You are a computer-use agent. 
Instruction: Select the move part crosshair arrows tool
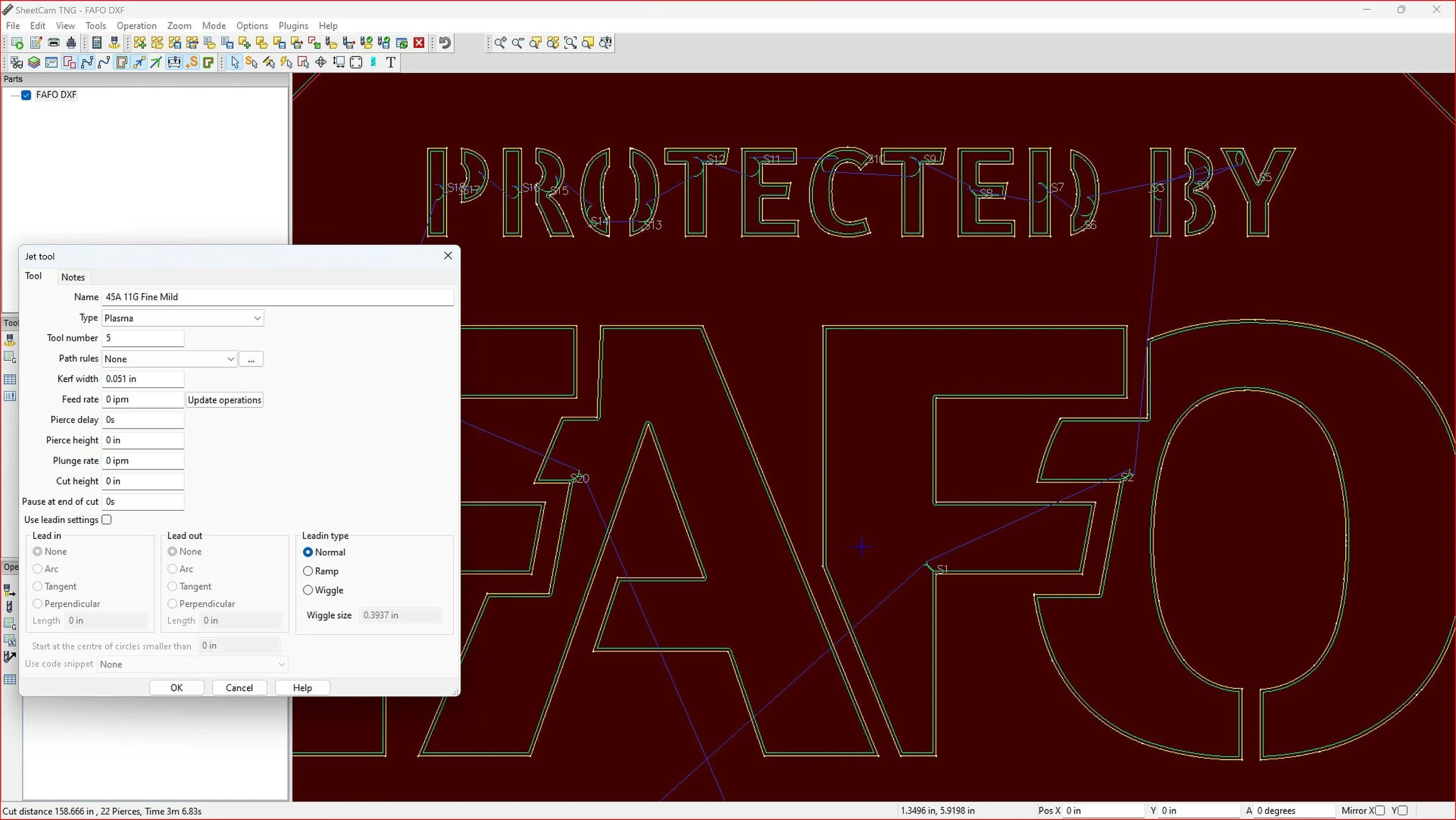pos(321,62)
